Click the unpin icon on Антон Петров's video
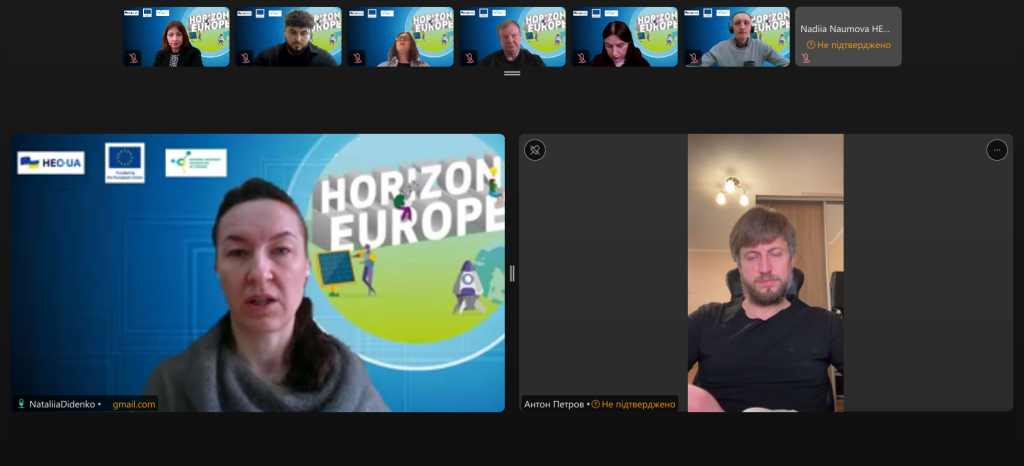The image size is (1024, 466). click(x=536, y=150)
